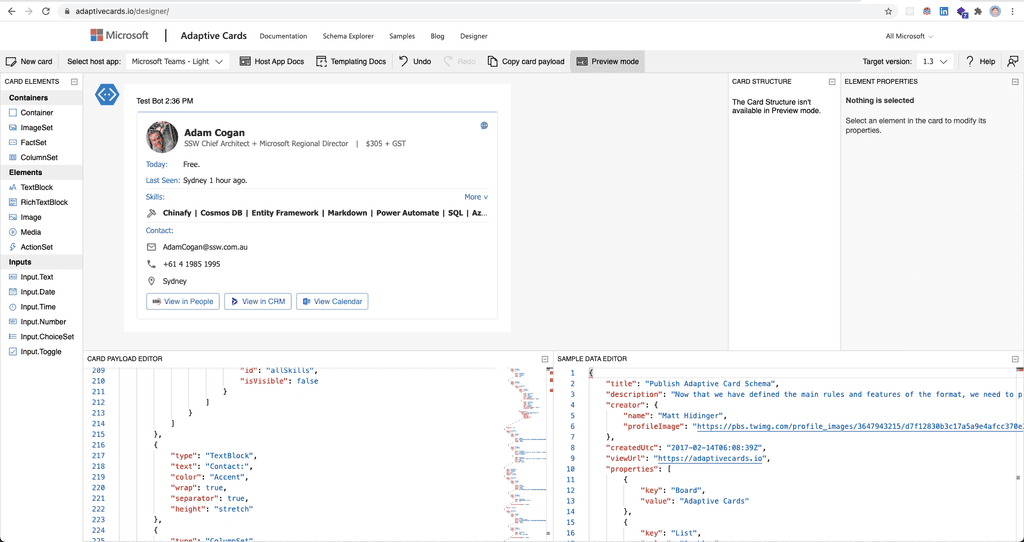This screenshot has width=1024, height=542.
Task: Open the Select host app dropdown
Action: pyautogui.click(x=178, y=61)
